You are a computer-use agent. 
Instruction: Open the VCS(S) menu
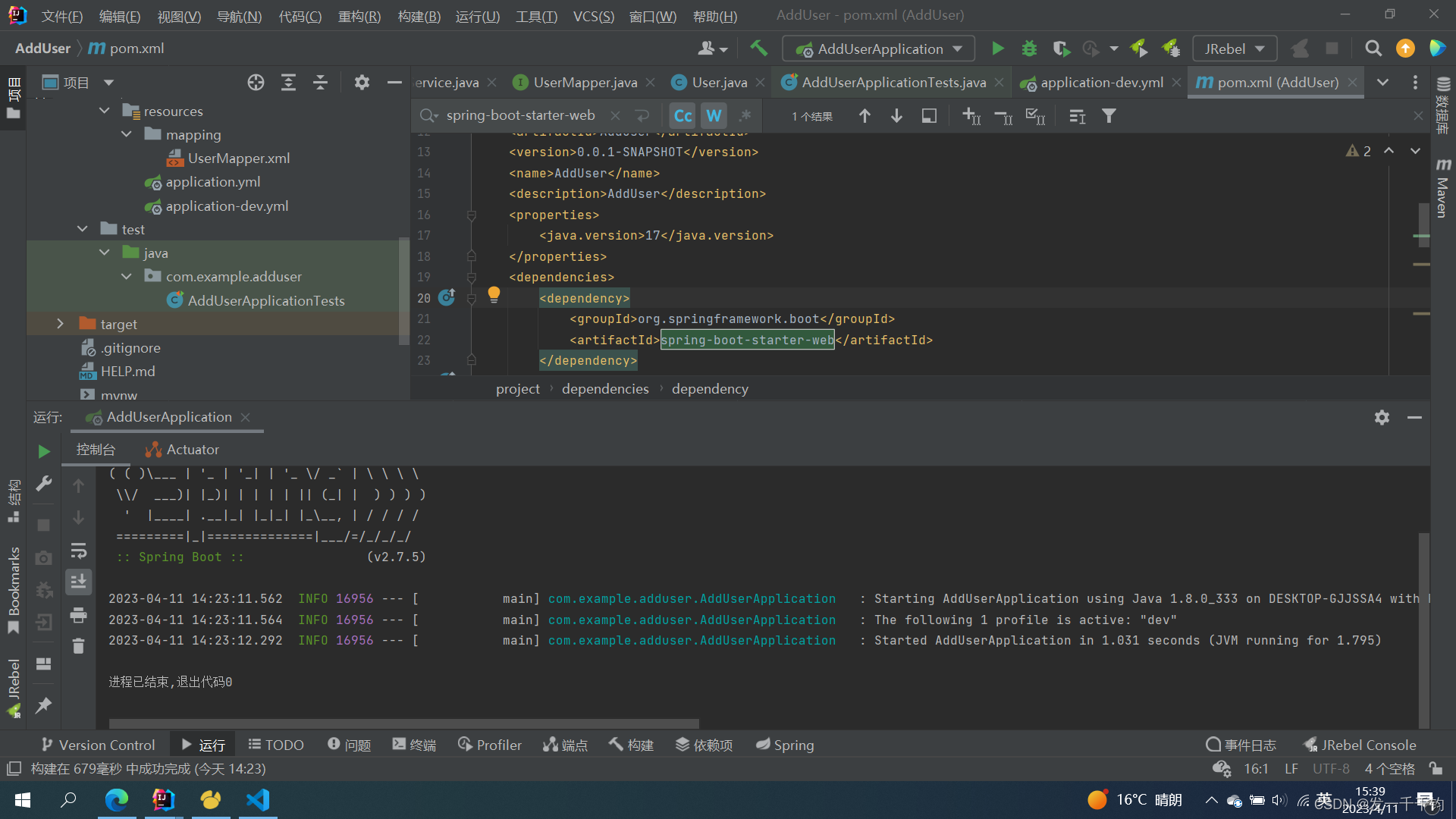coord(593,16)
